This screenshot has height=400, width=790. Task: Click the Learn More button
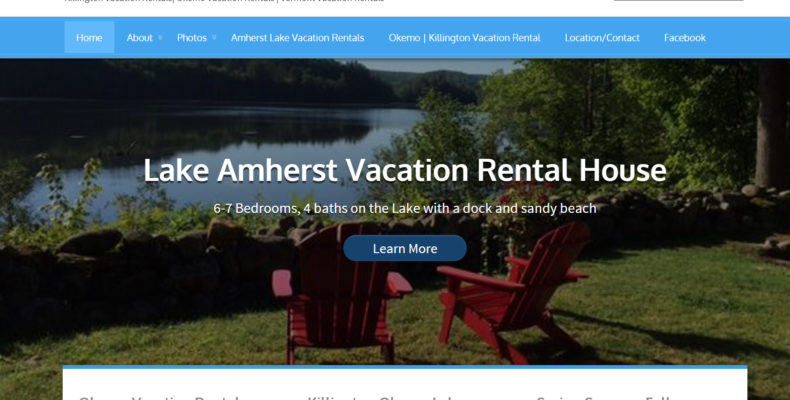pos(405,248)
